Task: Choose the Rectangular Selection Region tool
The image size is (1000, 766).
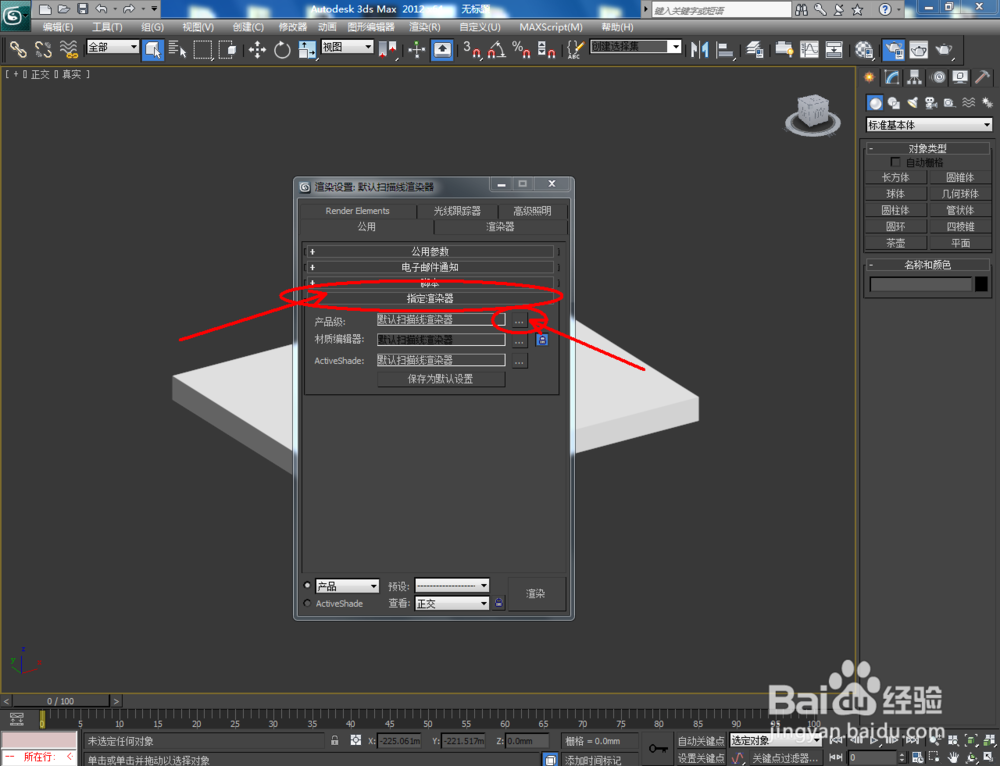Action: coord(203,49)
